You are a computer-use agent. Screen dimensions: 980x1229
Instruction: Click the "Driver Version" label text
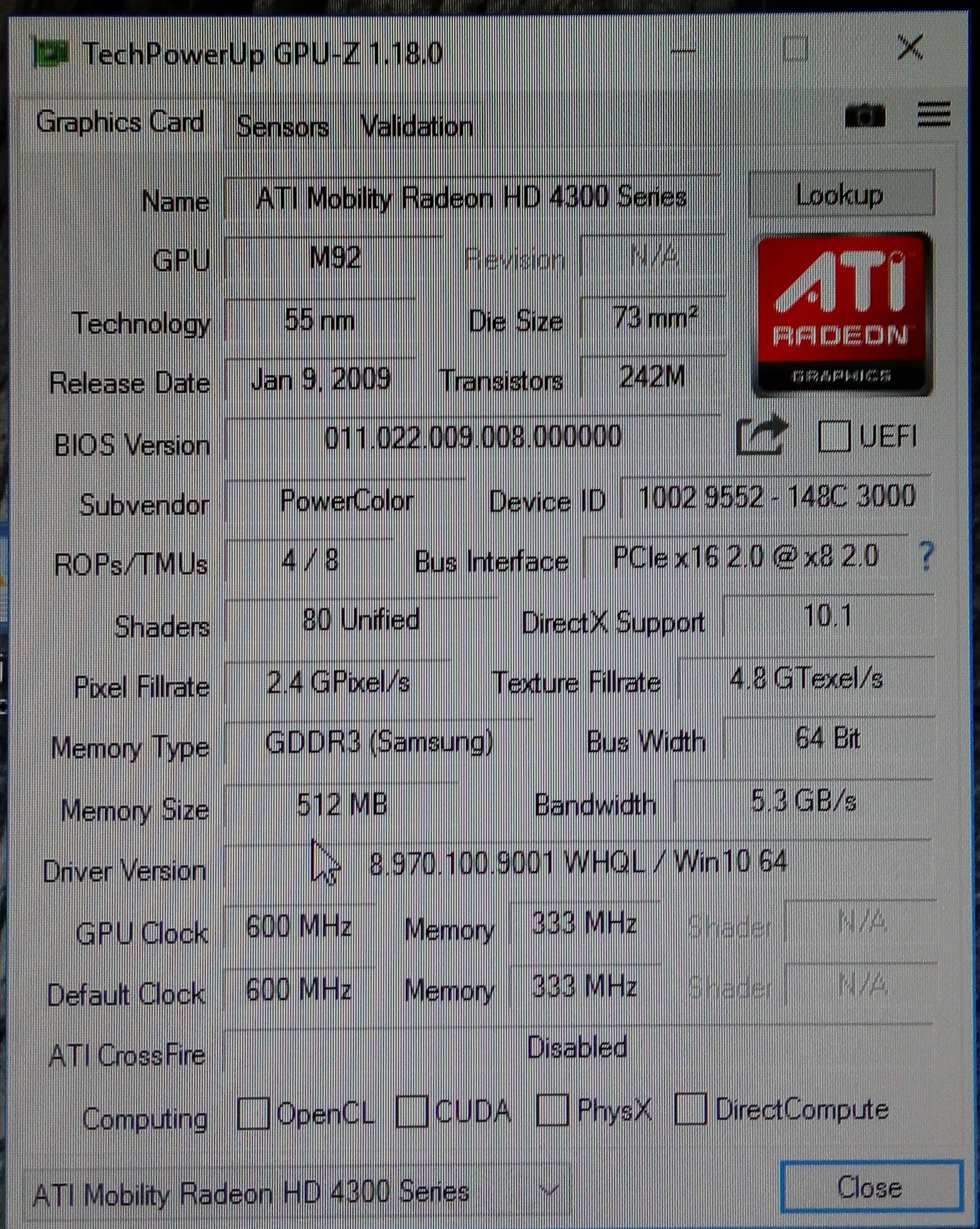[124, 871]
